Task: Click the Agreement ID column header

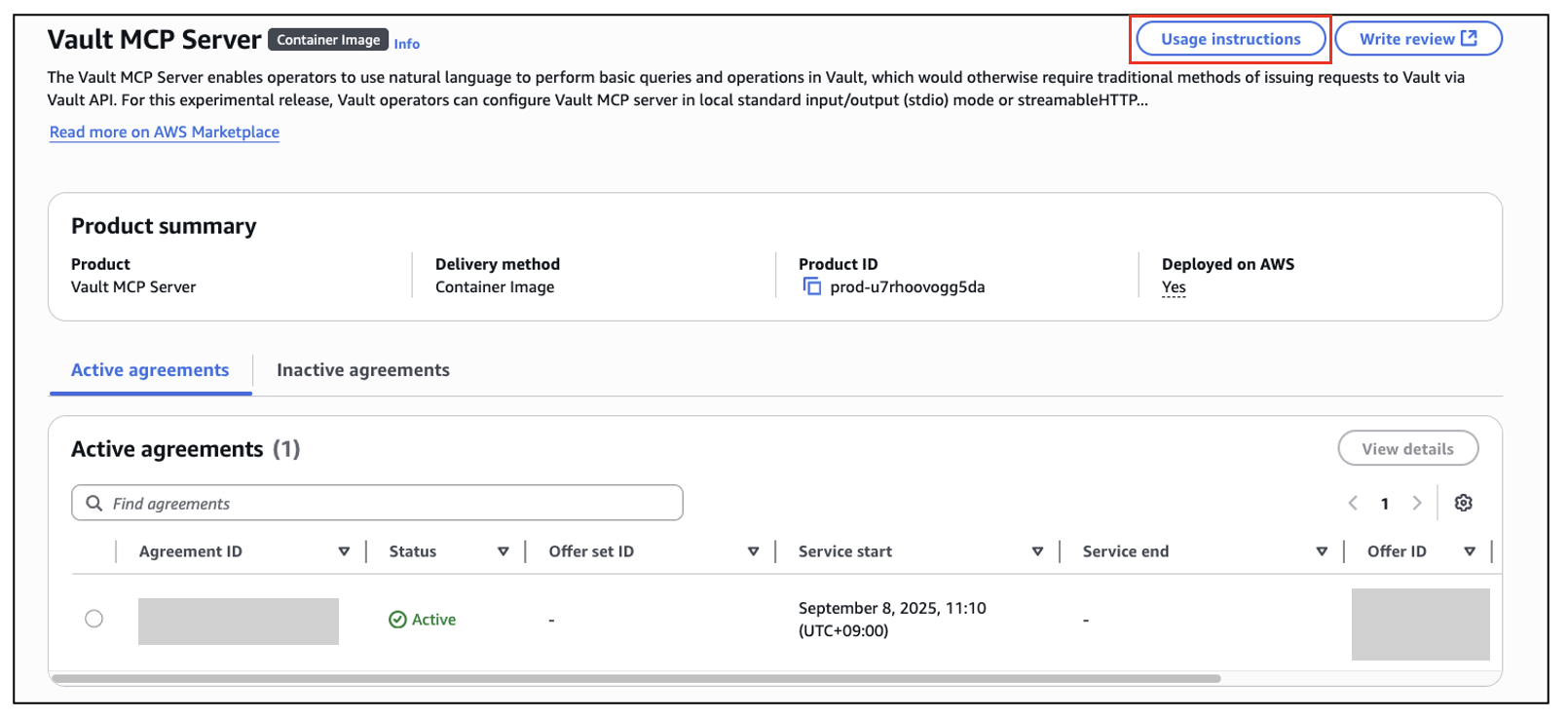Action: 191,551
